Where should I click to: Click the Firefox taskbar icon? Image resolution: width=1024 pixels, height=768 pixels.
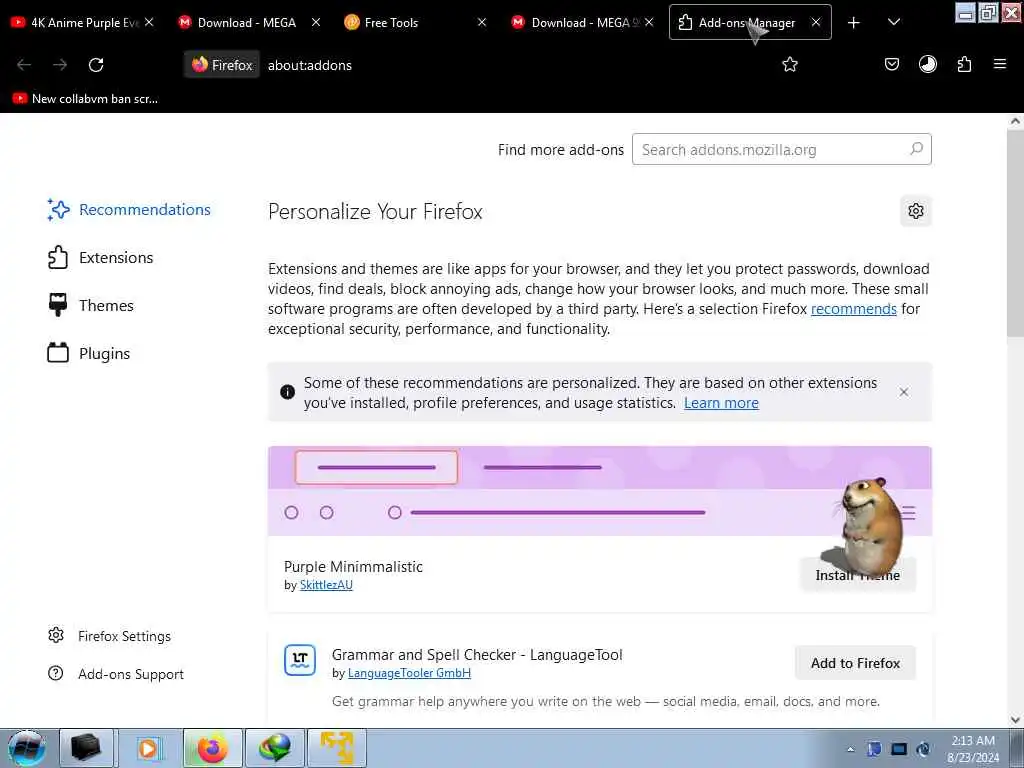pos(212,748)
